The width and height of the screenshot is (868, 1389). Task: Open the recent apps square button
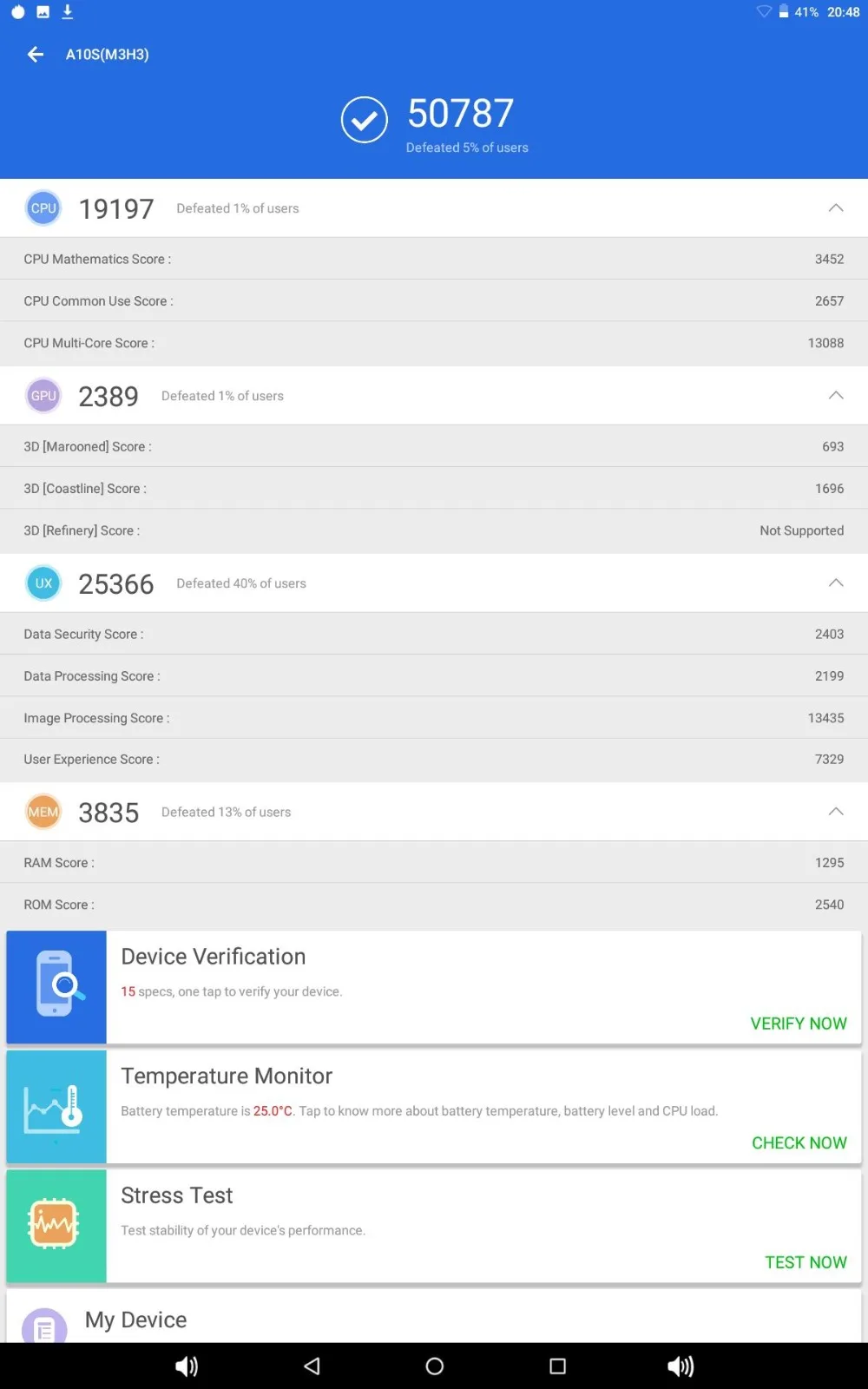click(x=558, y=1366)
